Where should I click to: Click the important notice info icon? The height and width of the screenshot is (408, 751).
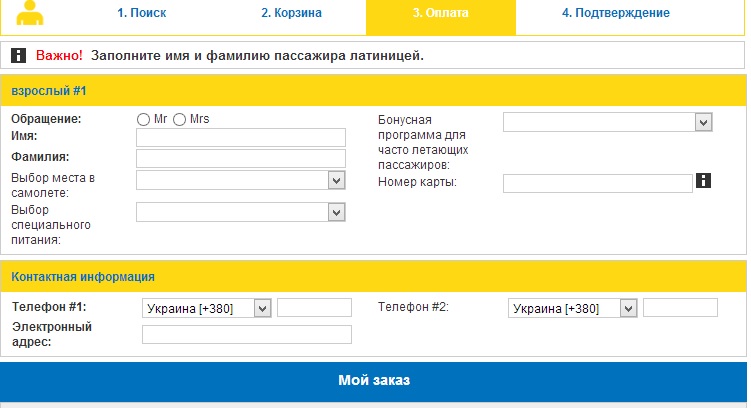(x=18, y=55)
